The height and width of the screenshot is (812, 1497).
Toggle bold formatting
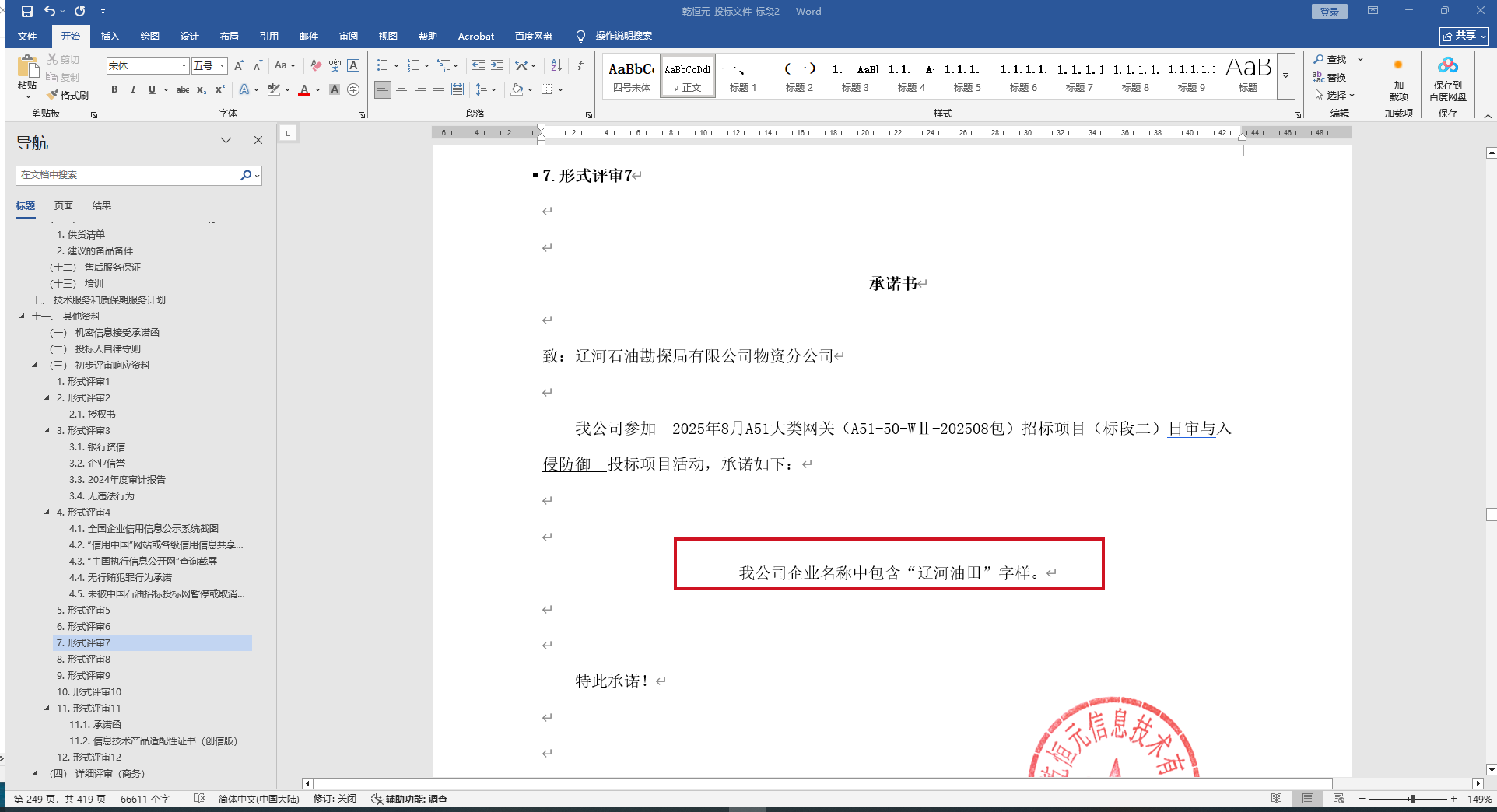tap(114, 89)
